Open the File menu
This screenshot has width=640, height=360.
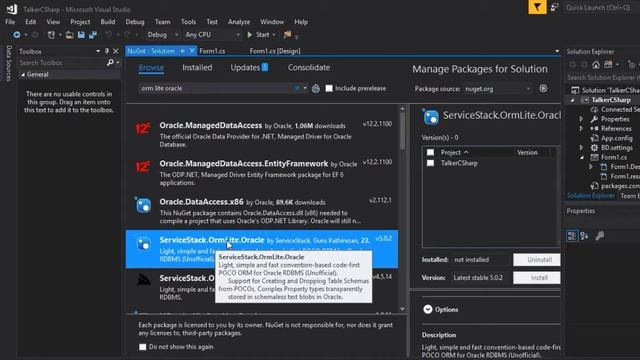pos(10,22)
